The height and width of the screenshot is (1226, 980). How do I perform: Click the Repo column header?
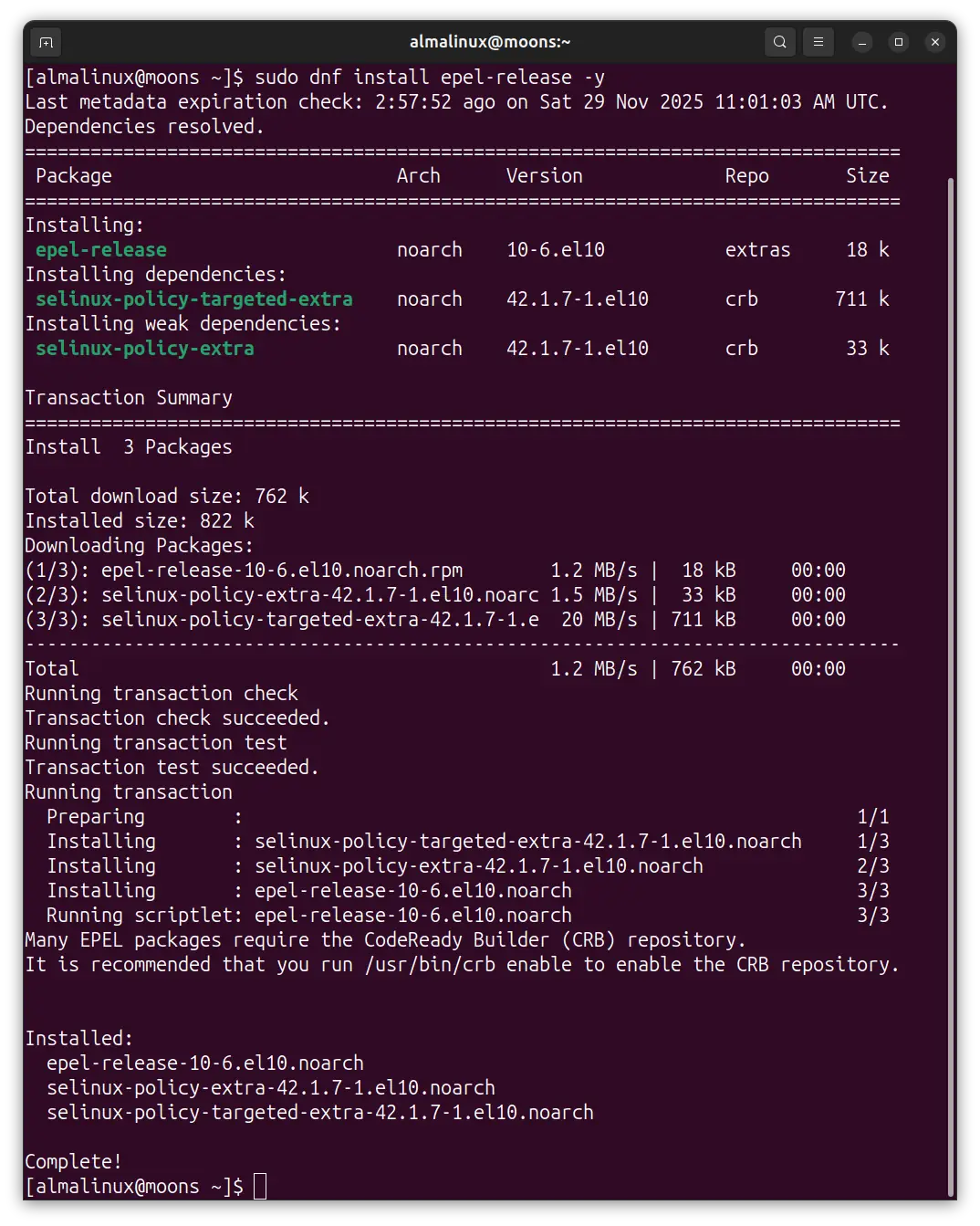[747, 176]
